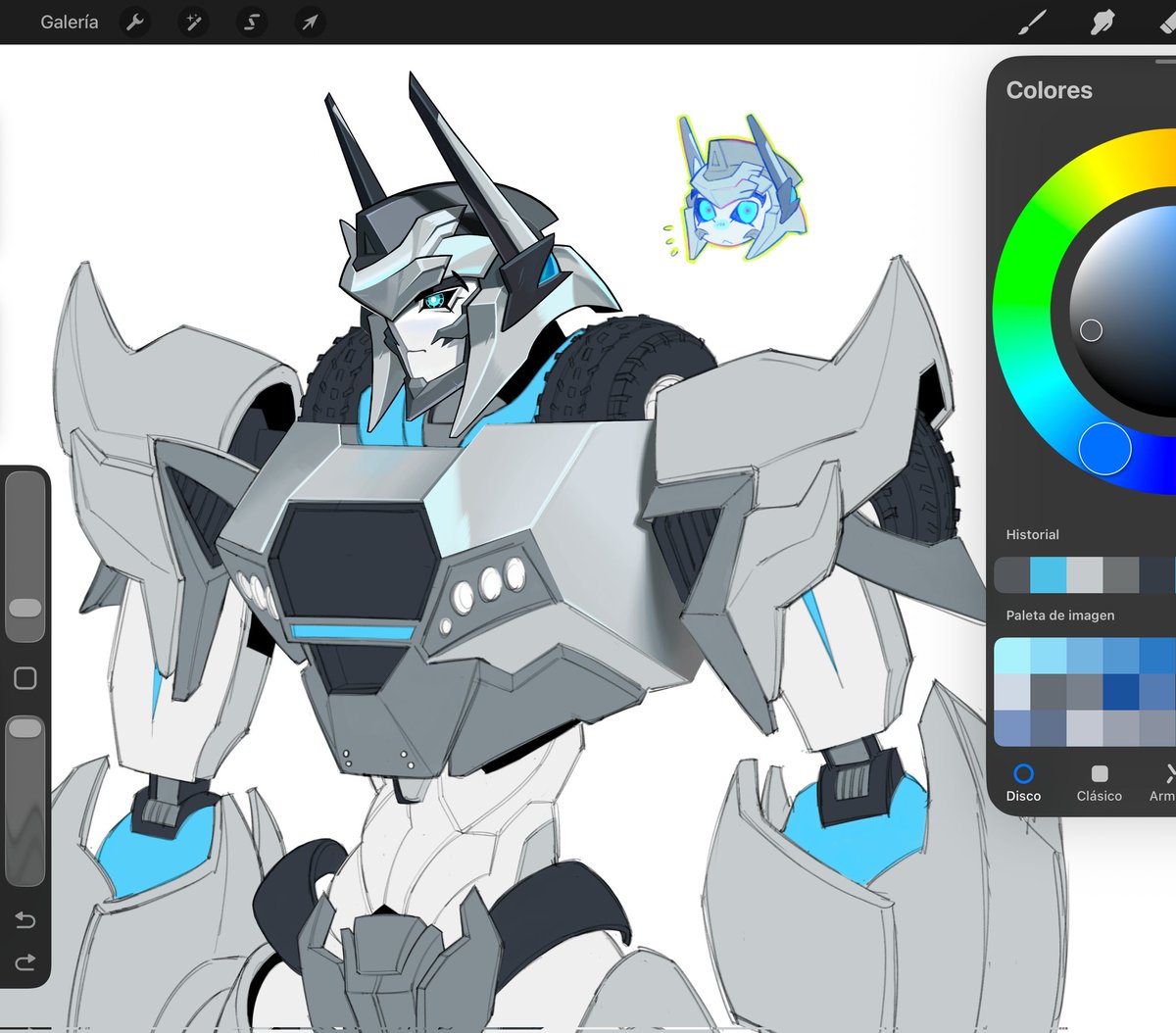Activate the Selection S-ribbon tool

pos(251,22)
